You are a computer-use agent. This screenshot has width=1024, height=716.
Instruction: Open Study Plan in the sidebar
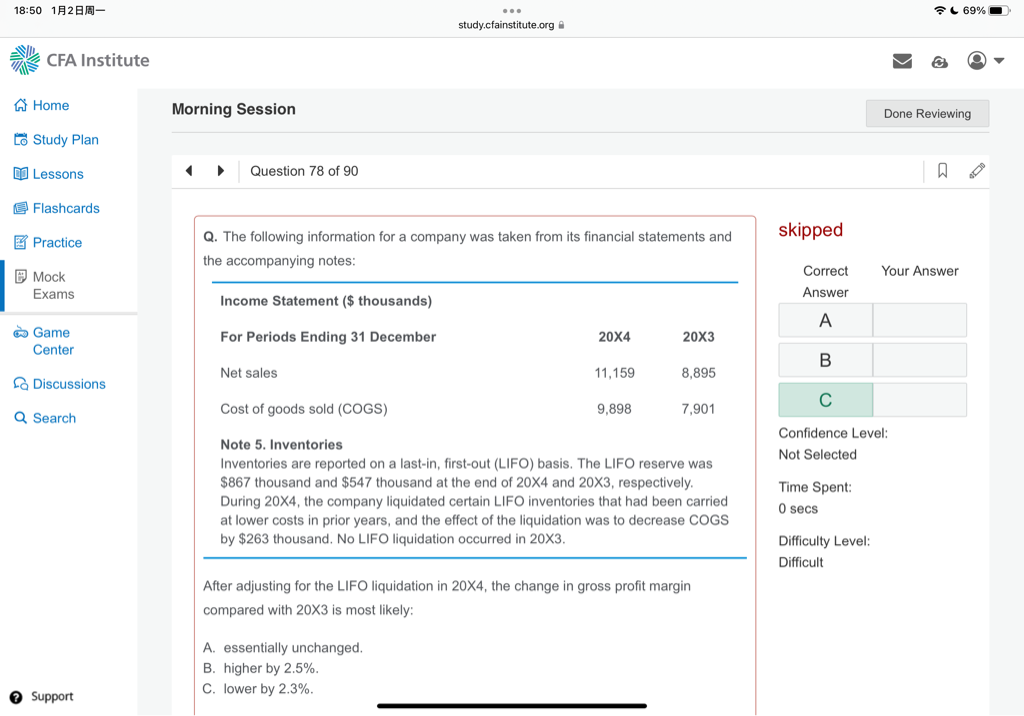pyautogui.click(x=65, y=140)
